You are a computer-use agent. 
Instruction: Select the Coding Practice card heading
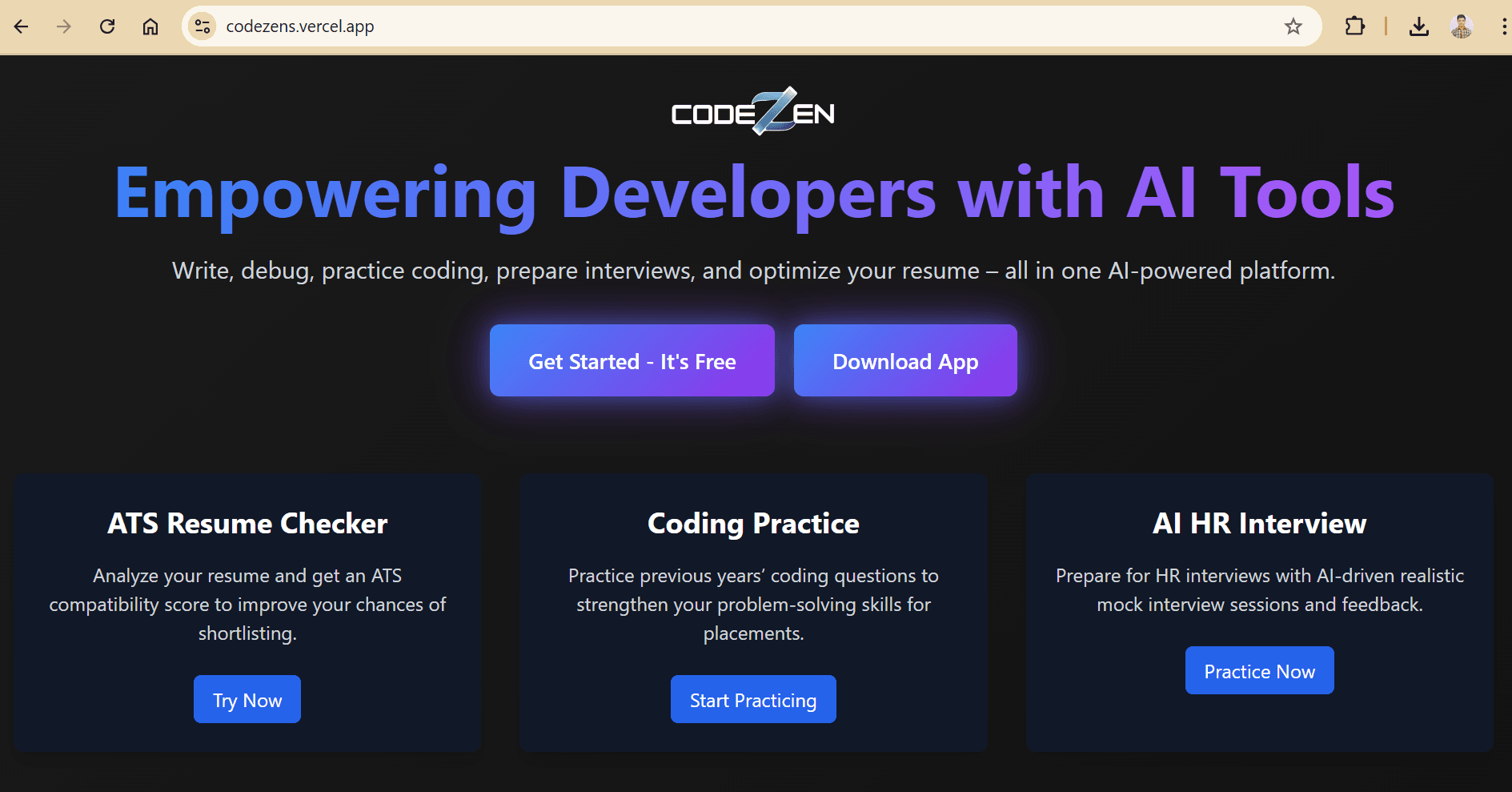click(753, 524)
